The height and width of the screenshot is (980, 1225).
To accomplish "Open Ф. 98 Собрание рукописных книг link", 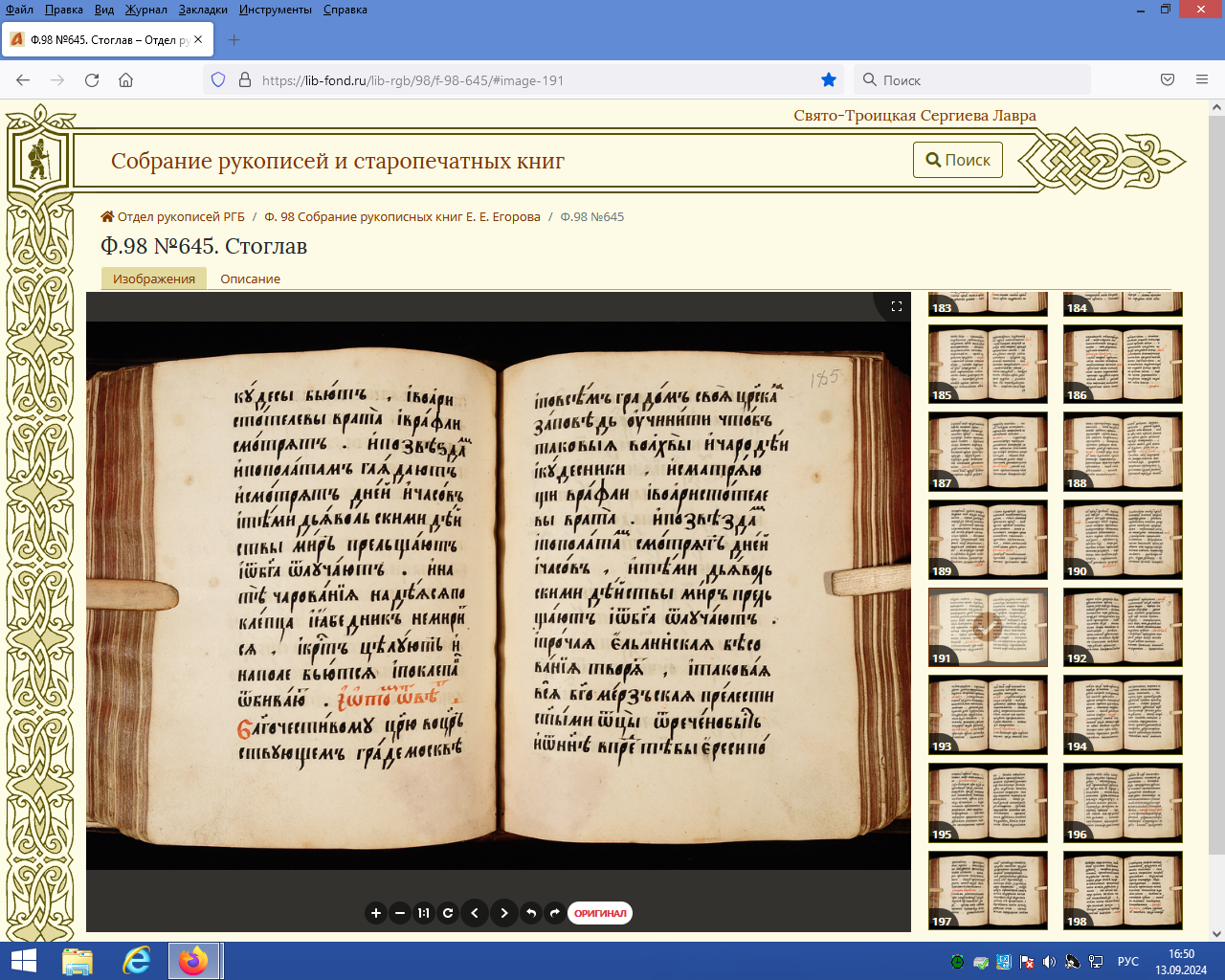I will (402, 217).
